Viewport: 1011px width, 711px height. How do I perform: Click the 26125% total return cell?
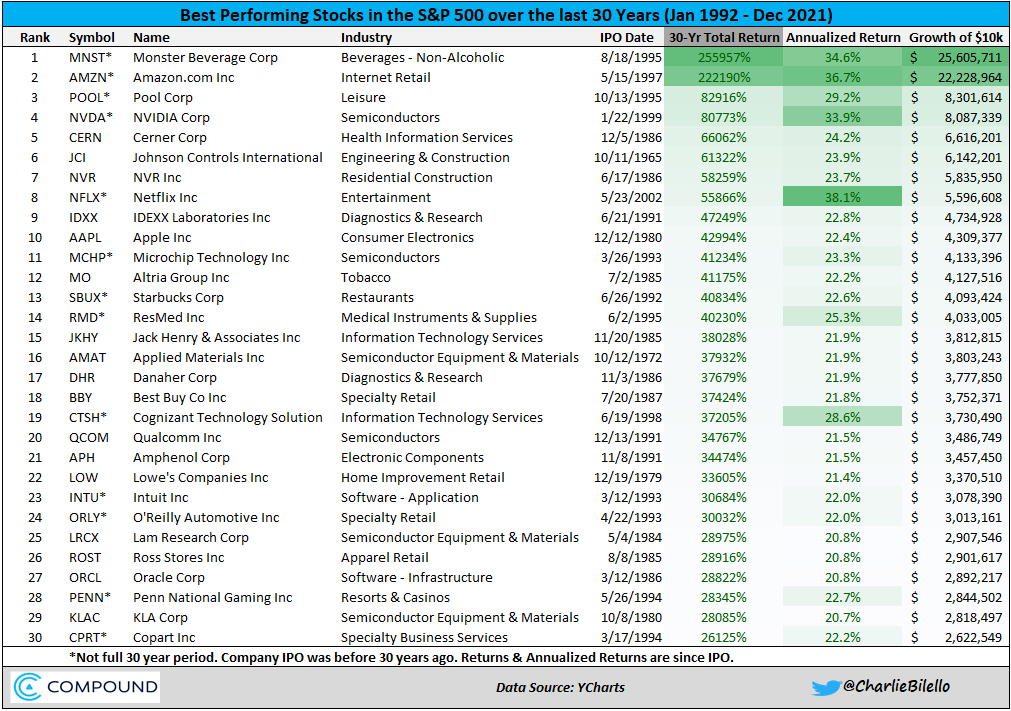(x=723, y=637)
